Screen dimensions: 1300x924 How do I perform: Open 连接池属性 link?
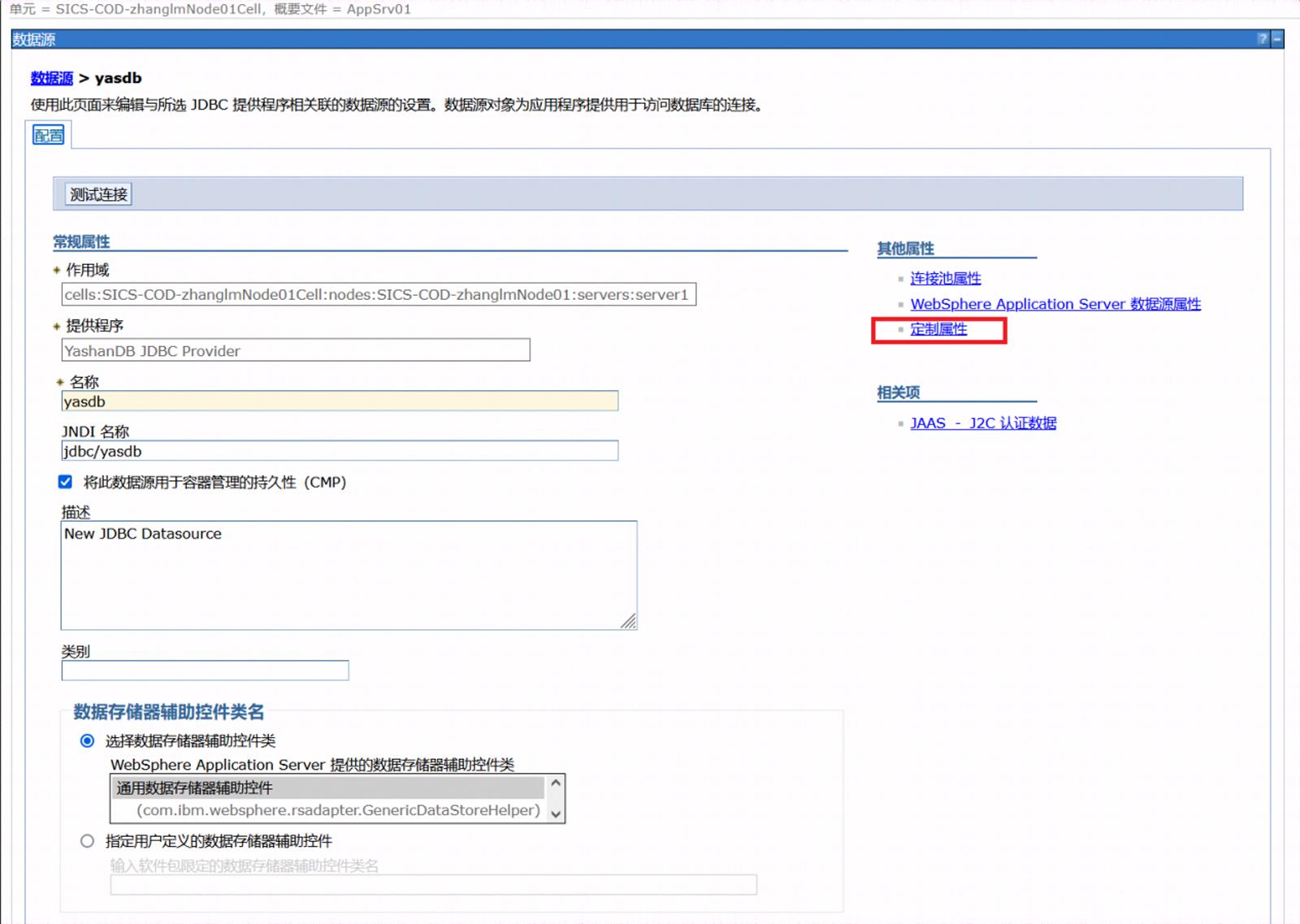click(945, 279)
